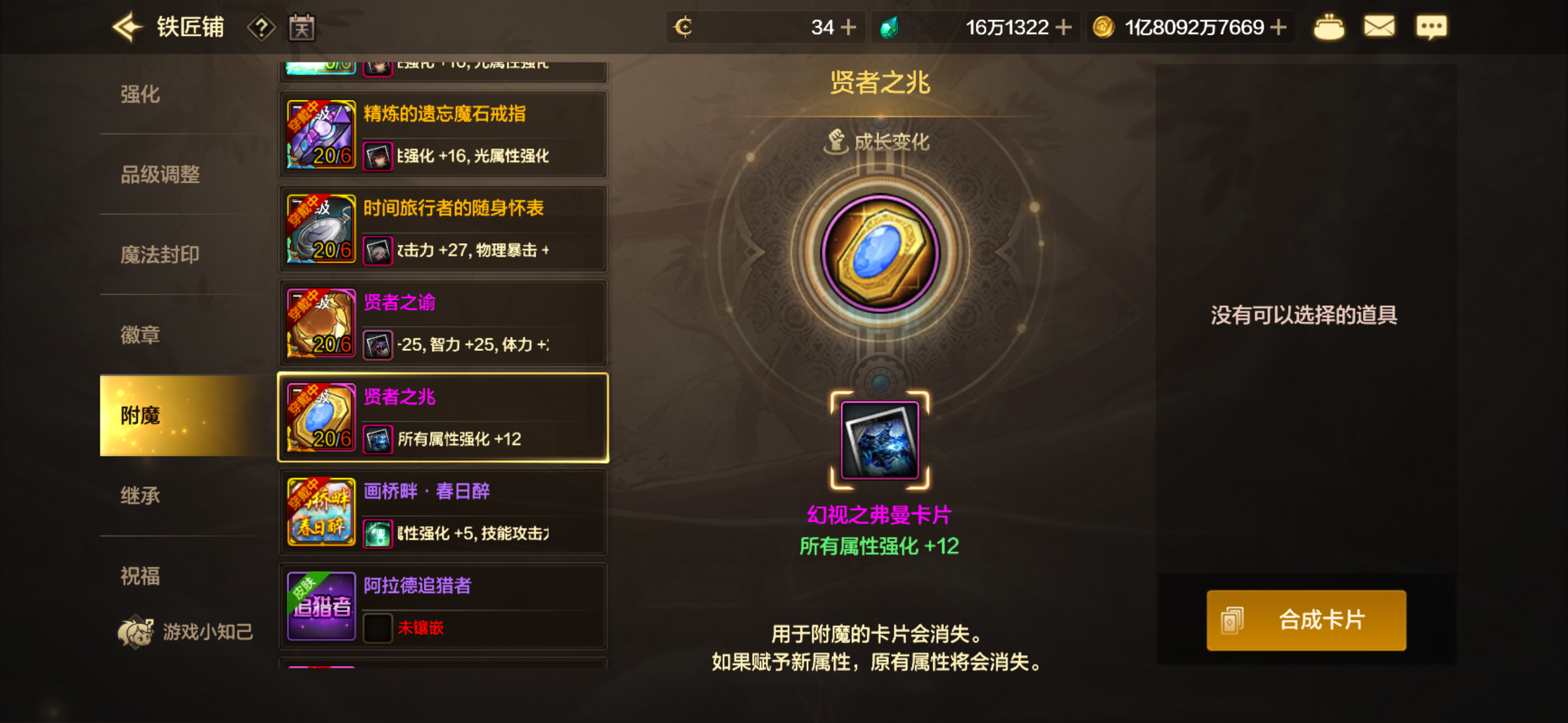Add more gold coins with plus icon
The width and height of the screenshot is (1568, 723).
1279,27
